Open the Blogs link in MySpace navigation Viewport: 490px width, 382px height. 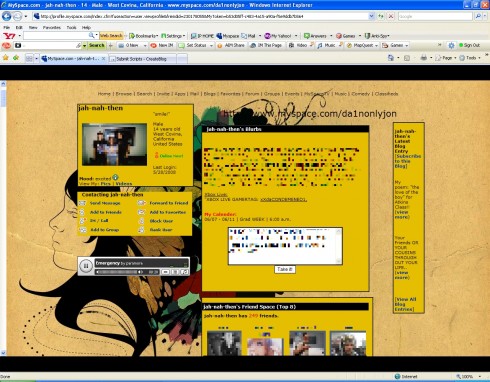click(x=209, y=94)
